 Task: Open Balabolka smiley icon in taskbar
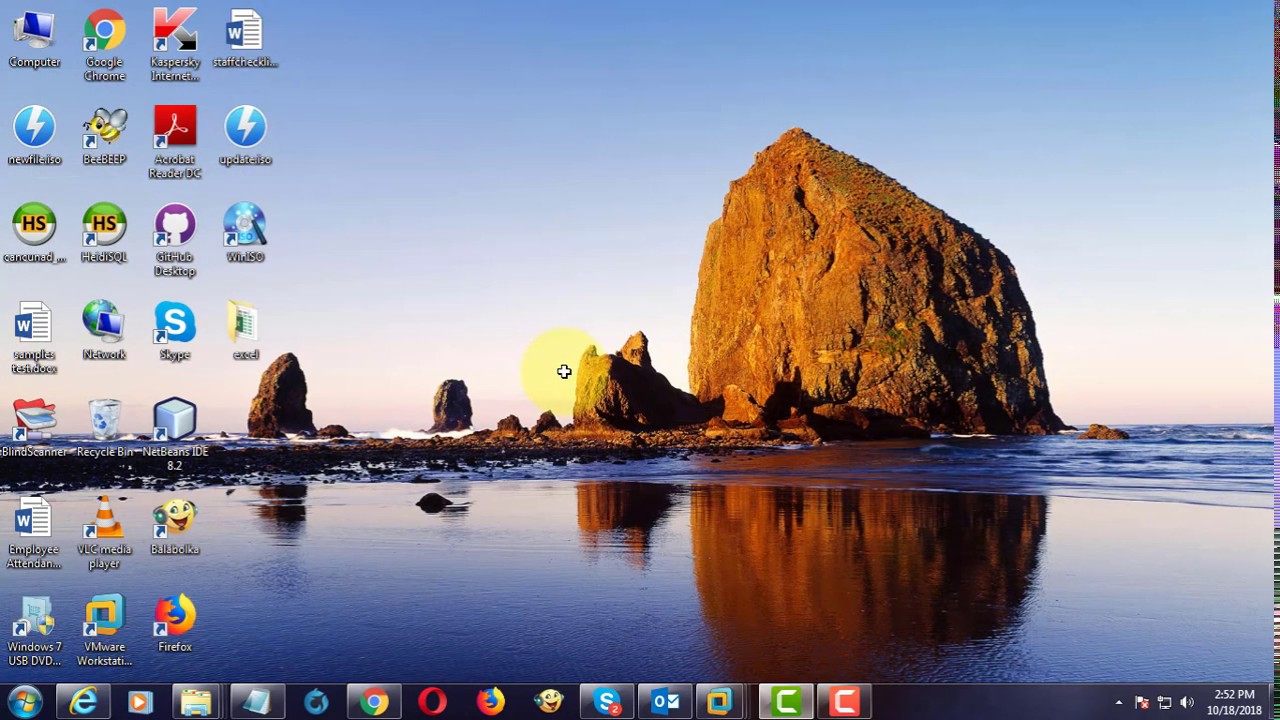(x=548, y=701)
